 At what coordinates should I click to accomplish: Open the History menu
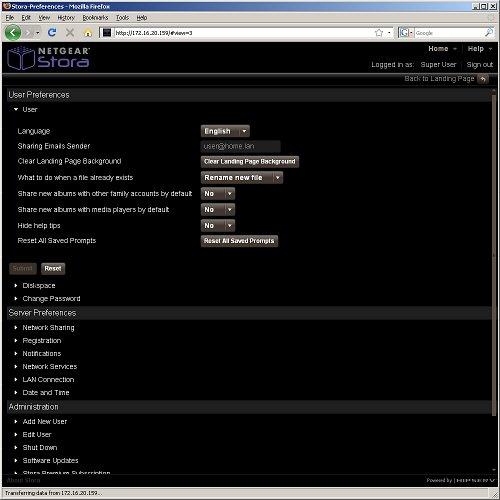(x=66, y=18)
